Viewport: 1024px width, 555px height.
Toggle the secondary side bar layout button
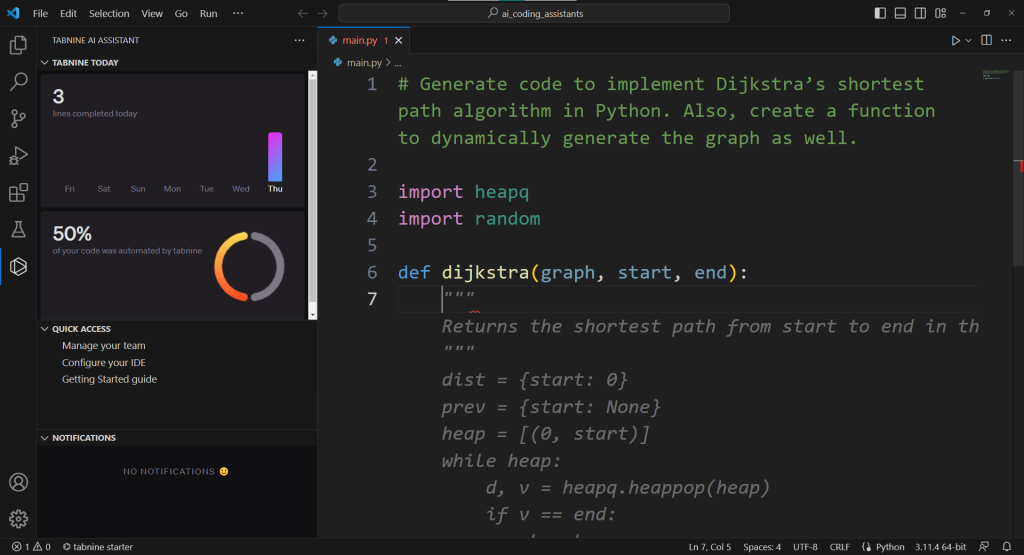(x=920, y=13)
